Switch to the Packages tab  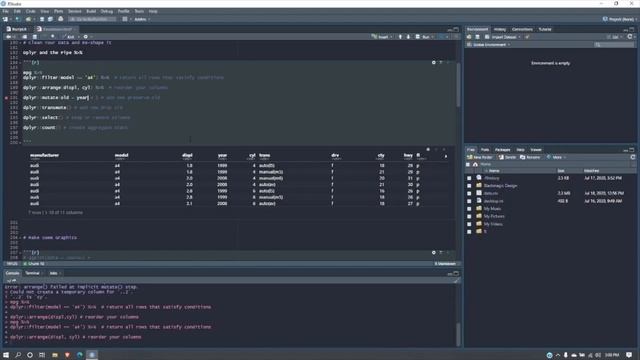(x=502, y=150)
